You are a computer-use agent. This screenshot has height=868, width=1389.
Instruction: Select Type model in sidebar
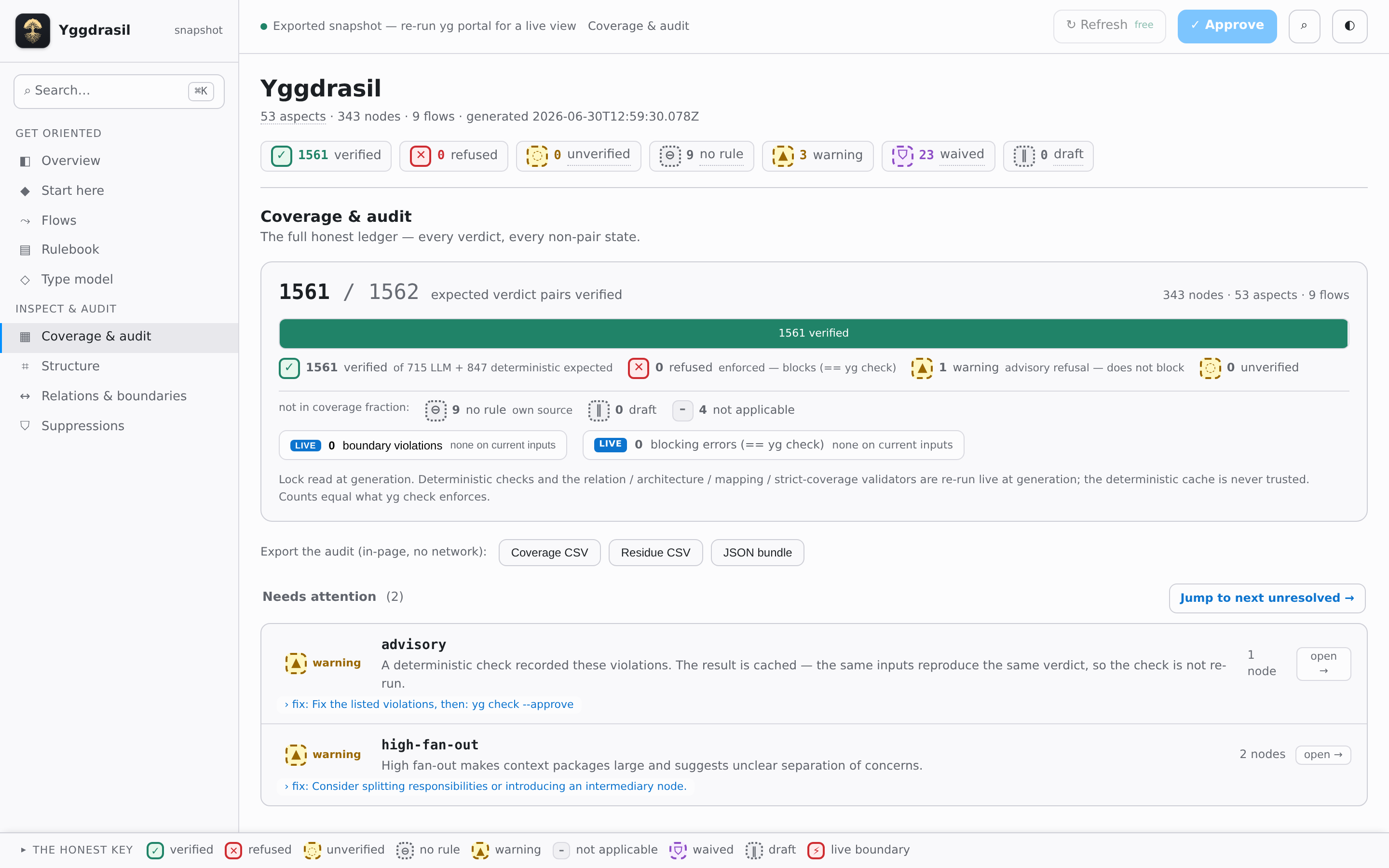click(120, 280)
